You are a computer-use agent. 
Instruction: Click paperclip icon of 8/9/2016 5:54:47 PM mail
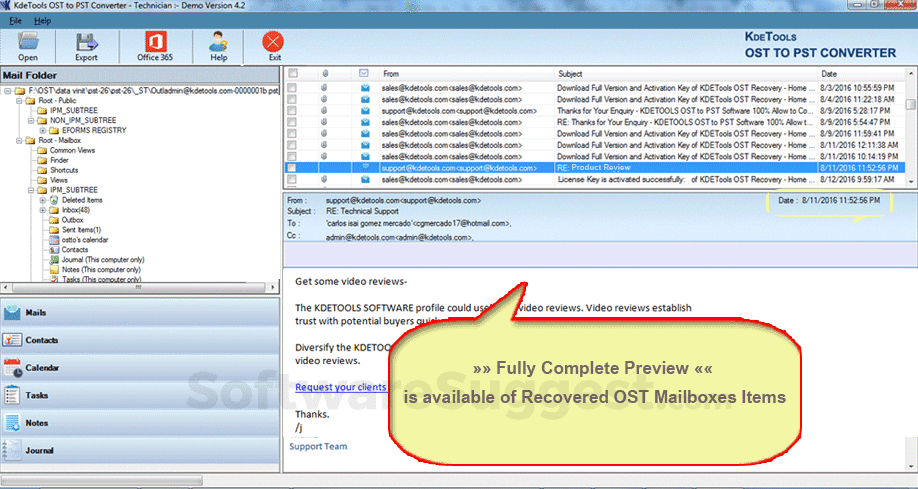click(324, 122)
